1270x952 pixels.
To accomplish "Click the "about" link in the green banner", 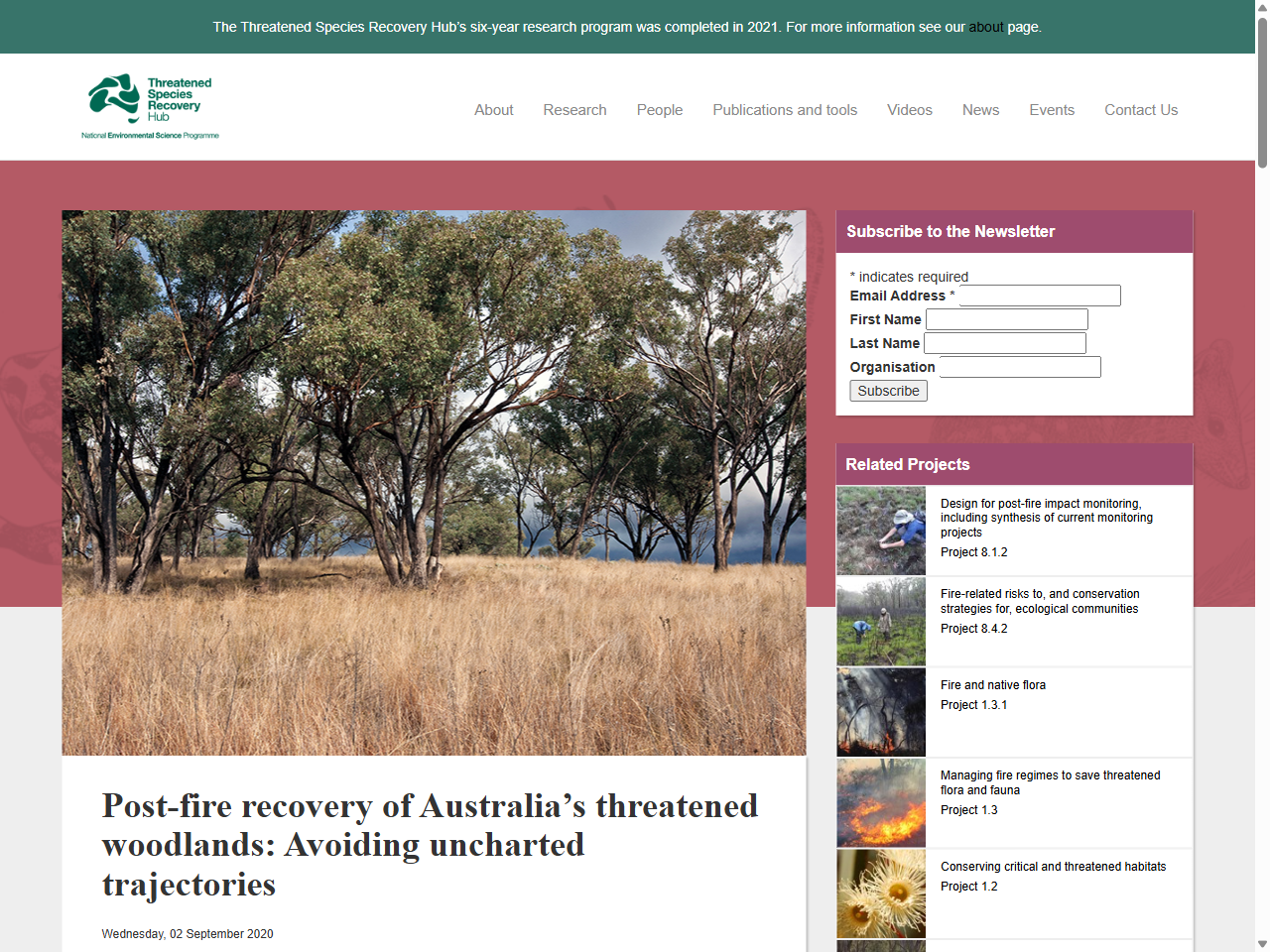I will coord(985,27).
